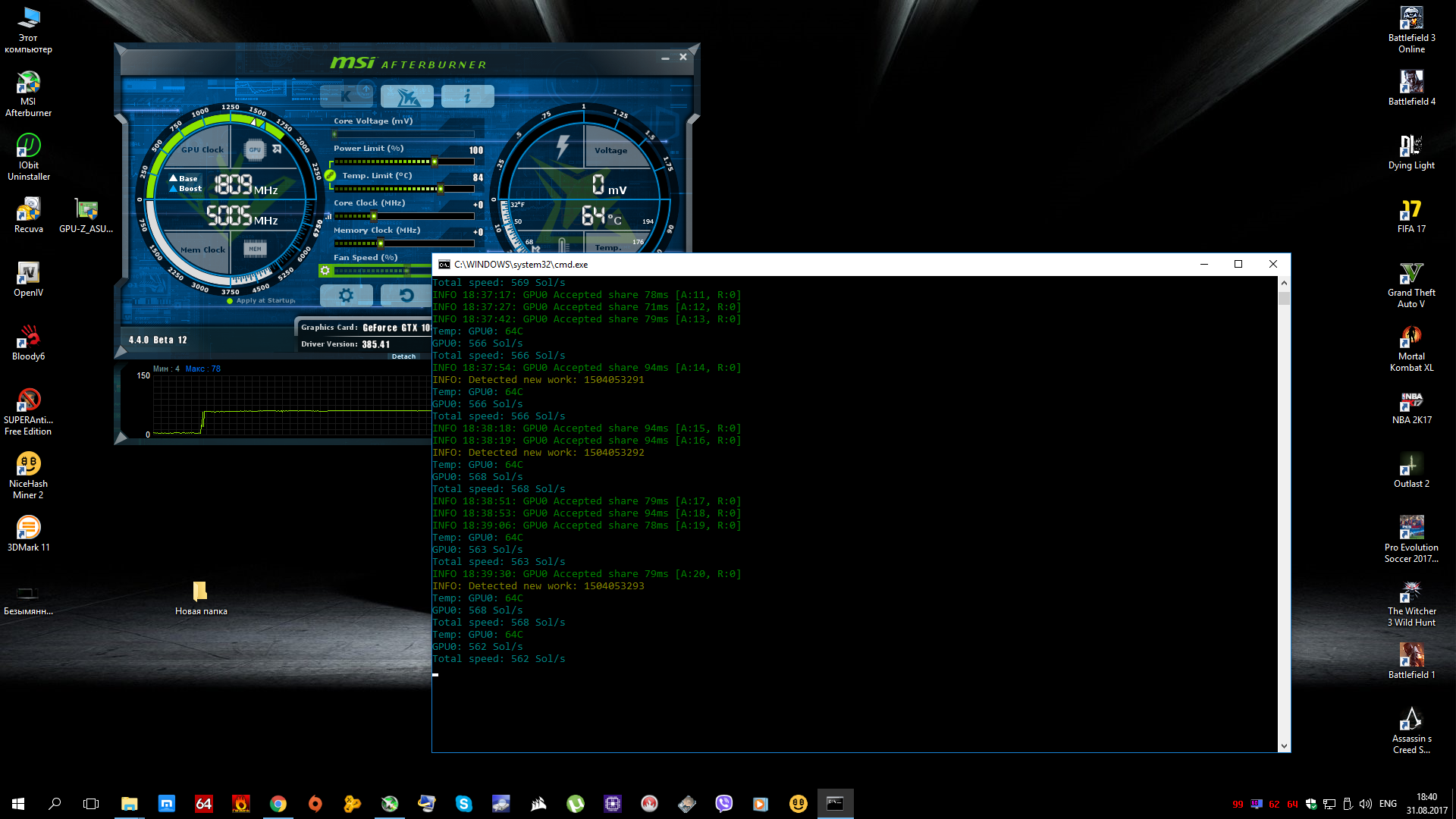Click the GPU Clock popout arrow icon
Image resolution: width=1456 pixels, height=819 pixels.
[277, 149]
